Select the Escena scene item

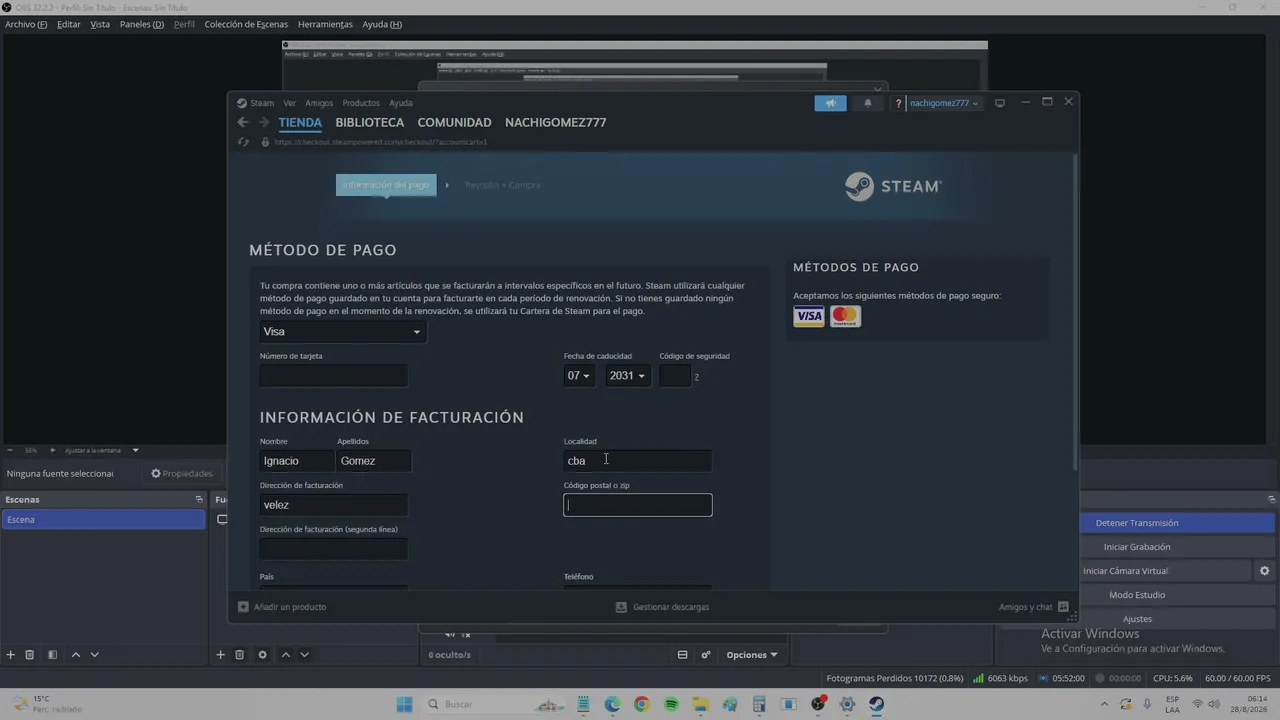point(103,520)
